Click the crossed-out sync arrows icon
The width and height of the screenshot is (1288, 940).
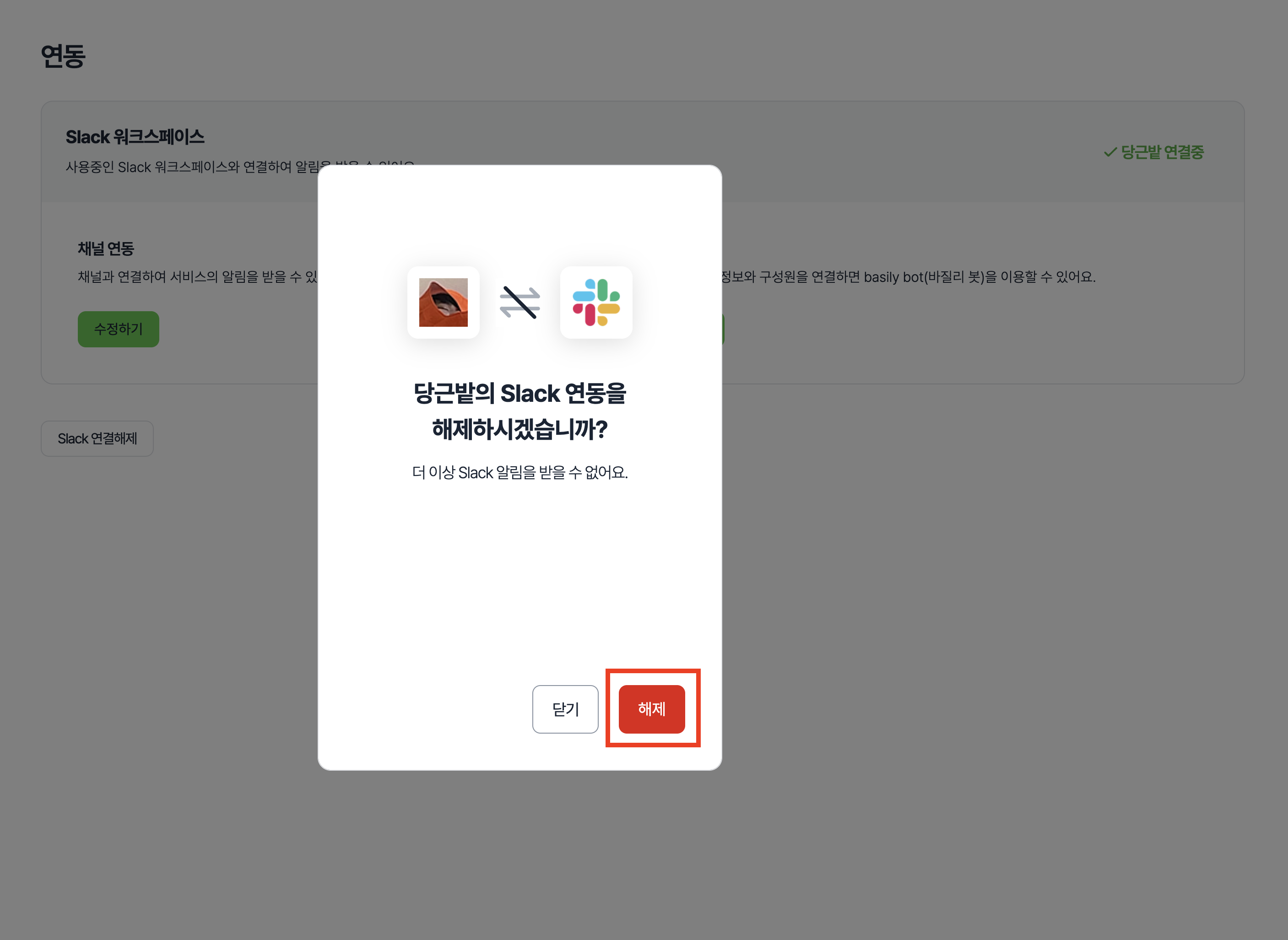coord(520,302)
